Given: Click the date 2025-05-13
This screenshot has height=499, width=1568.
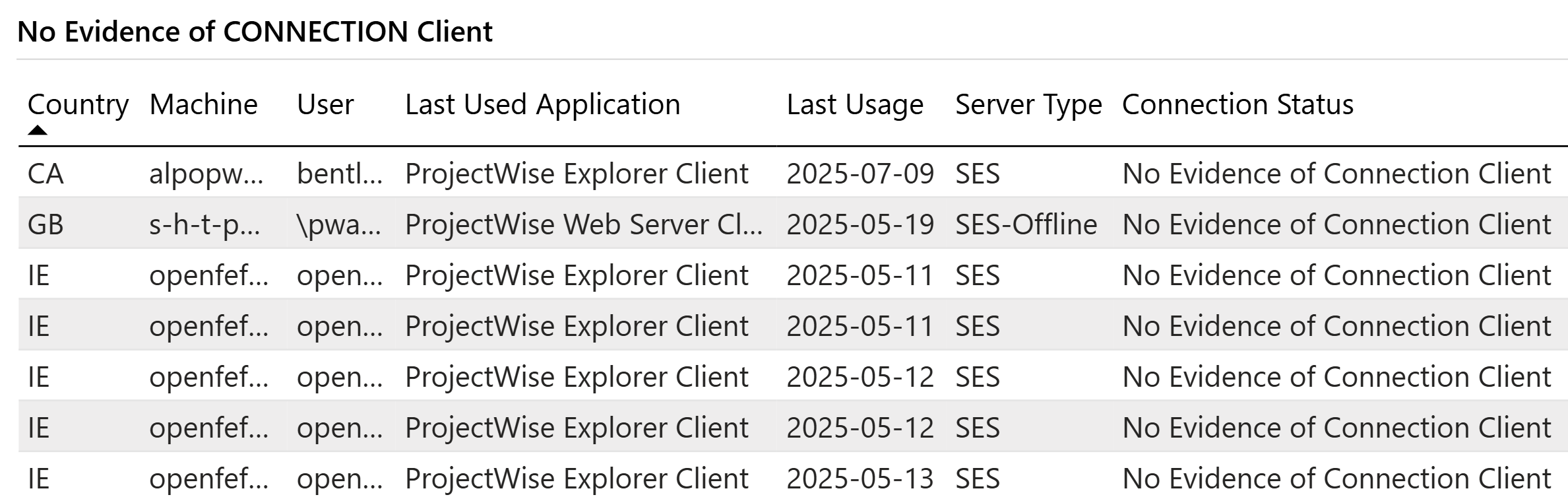Looking at the screenshot, I should point(860,479).
